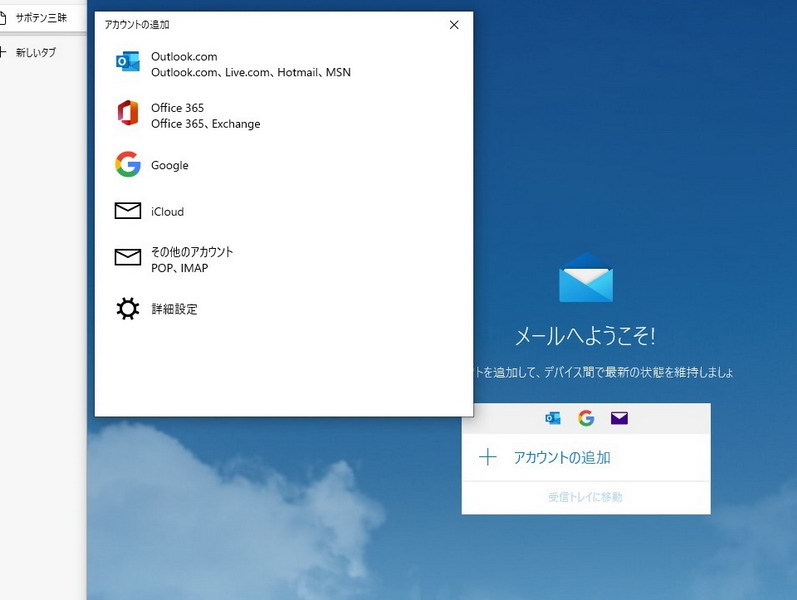Open 詳細設定 advanced setup label
The width and height of the screenshot is (797, 600).
pos(174,309)
